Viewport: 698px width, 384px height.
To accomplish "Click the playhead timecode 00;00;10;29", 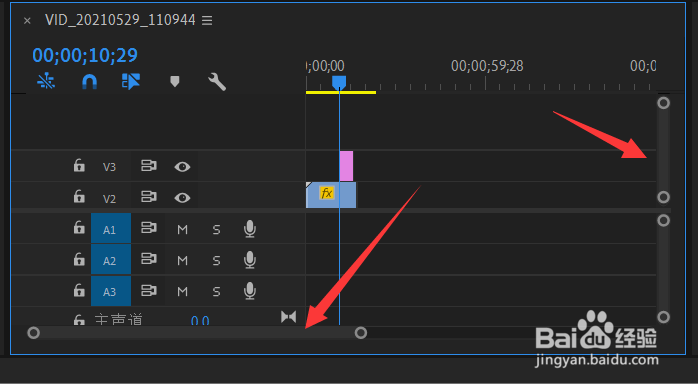I will (85, 55).
